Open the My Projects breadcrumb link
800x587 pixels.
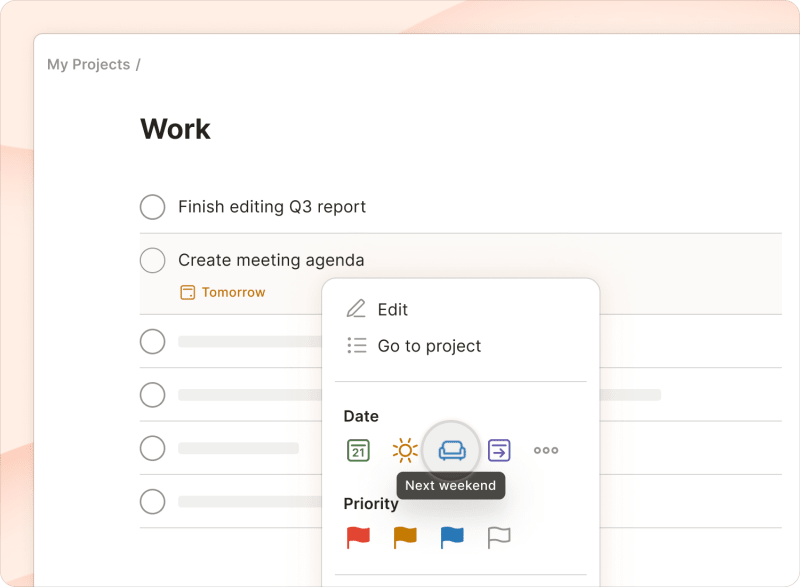click(87, 64)
